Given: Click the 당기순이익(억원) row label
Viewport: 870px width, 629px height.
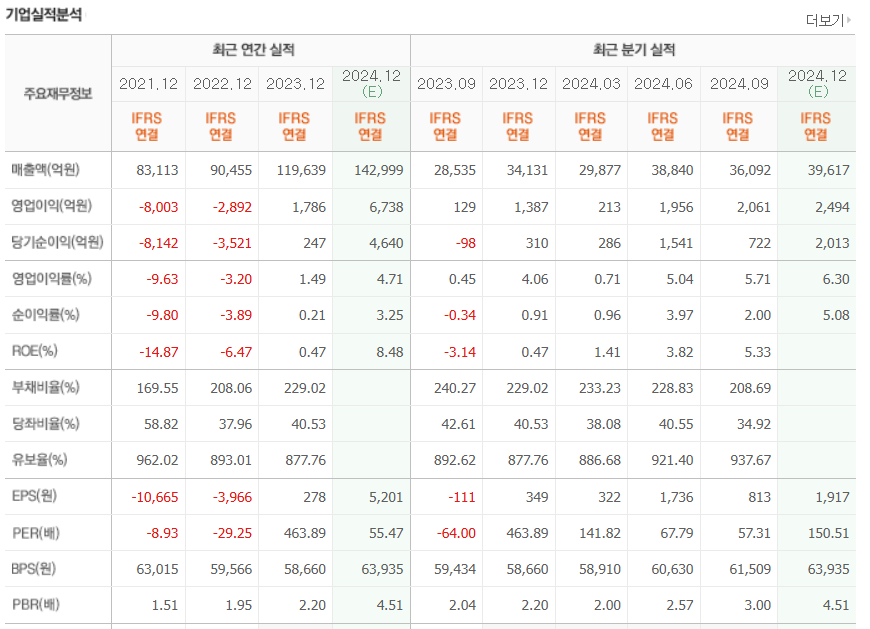Looking at the screenshot, I should (56, 243).
